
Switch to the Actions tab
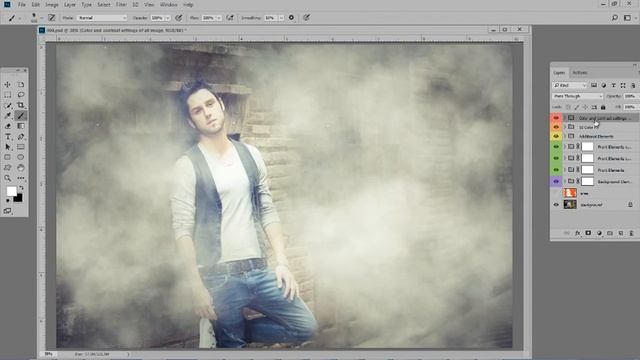coord(580,73)
